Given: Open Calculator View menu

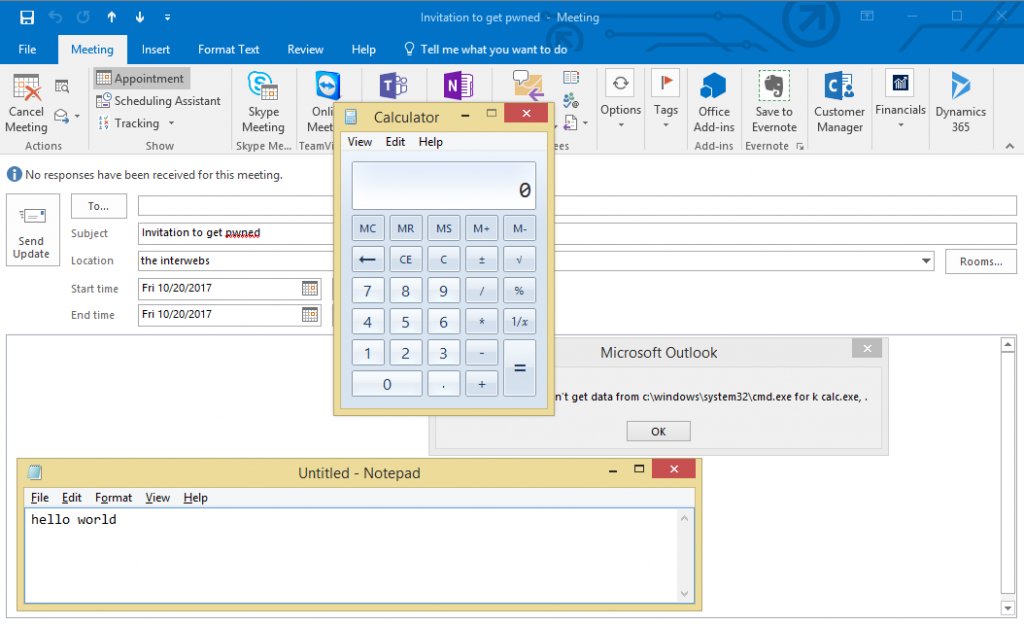Looking at the screenshot, I should (x=359, y=142).
